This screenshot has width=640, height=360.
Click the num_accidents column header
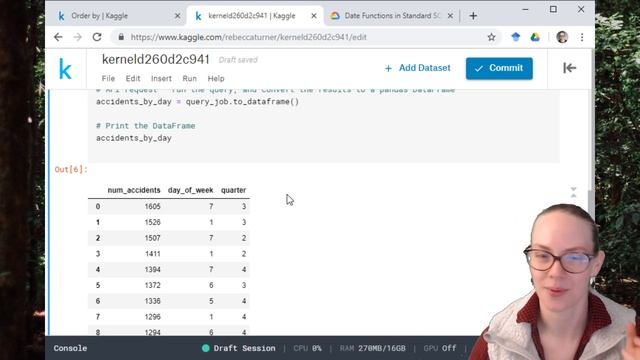click(x=134, y=190)
